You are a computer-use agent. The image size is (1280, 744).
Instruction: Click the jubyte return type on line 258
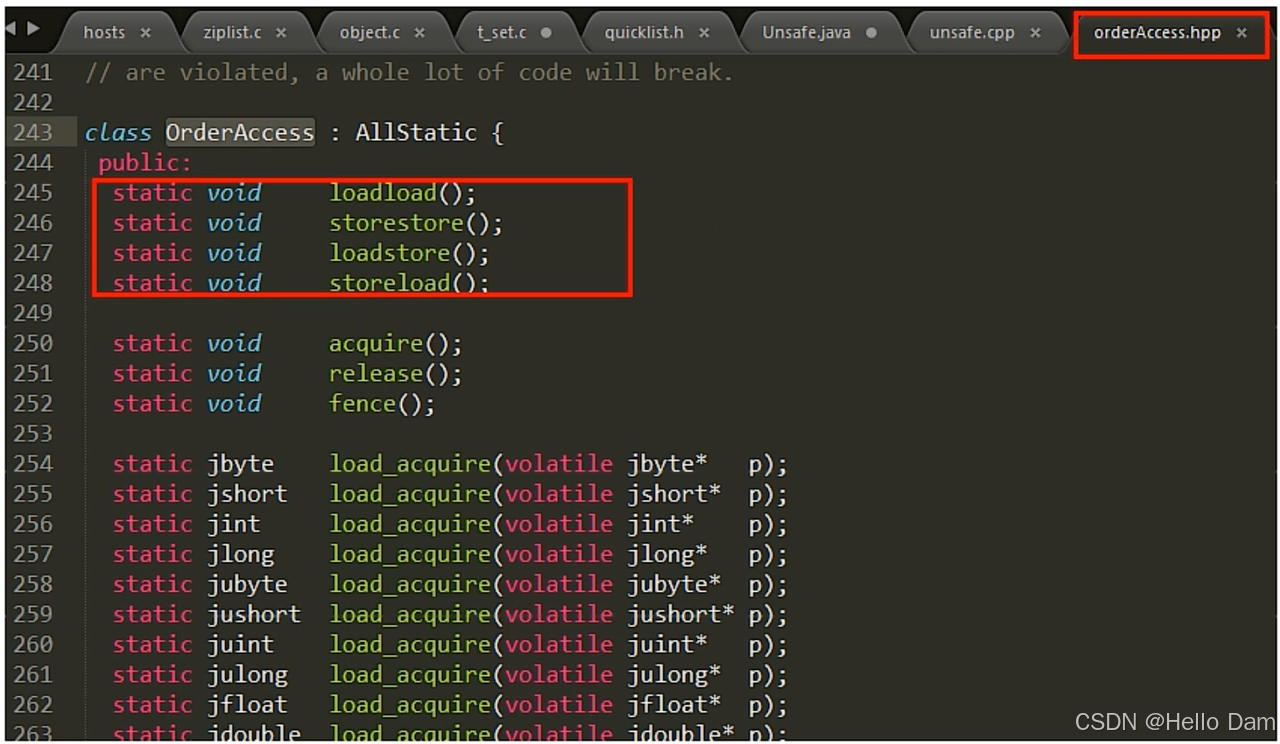247,584
